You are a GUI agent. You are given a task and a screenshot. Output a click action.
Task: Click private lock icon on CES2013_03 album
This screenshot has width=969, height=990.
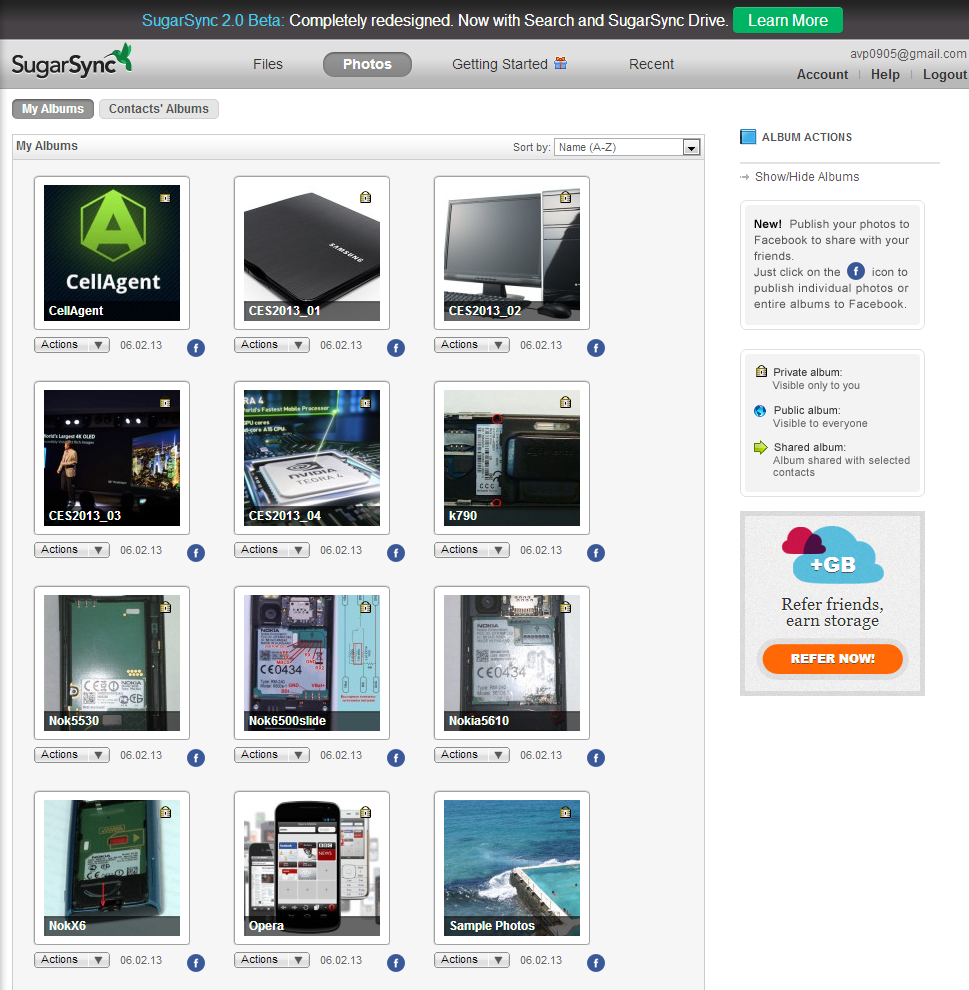pos(165,402)
